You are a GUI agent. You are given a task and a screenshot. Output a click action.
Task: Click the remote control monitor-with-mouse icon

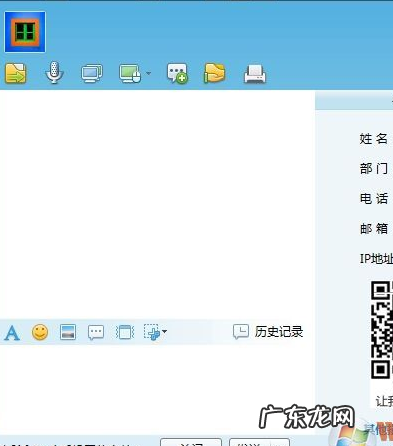click(x=130, y=73)
